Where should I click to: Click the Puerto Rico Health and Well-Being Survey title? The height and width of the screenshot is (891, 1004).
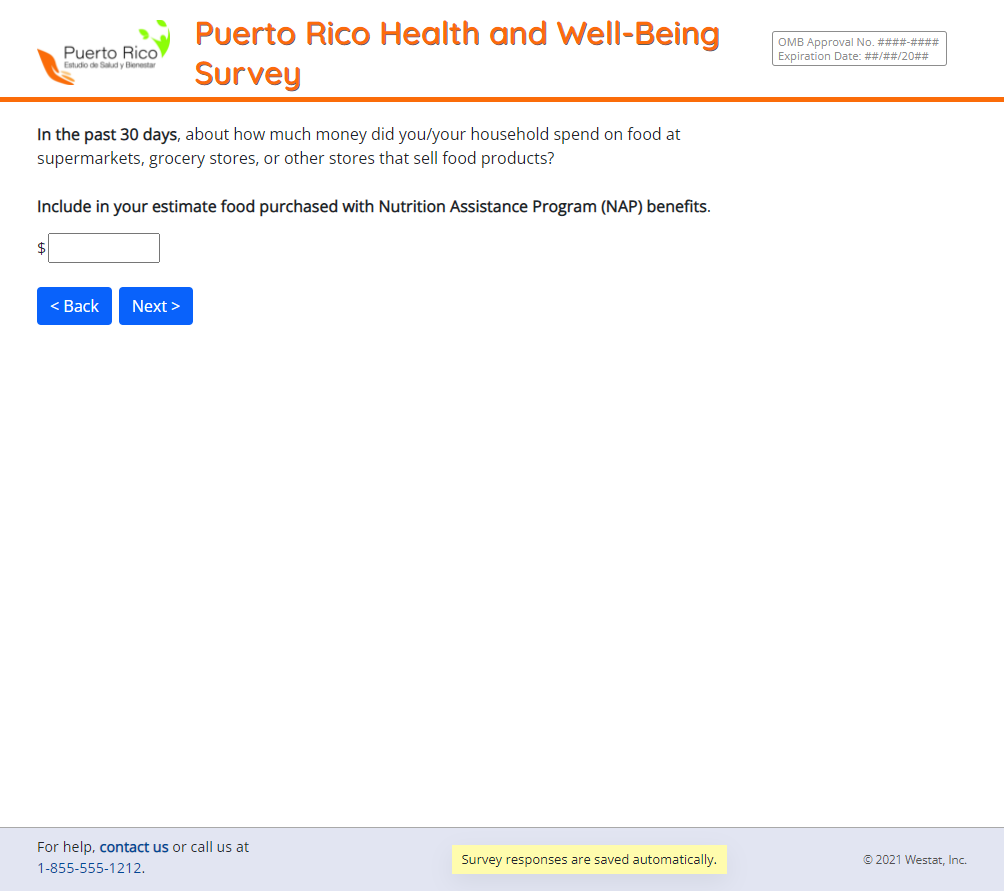point(457,54)
